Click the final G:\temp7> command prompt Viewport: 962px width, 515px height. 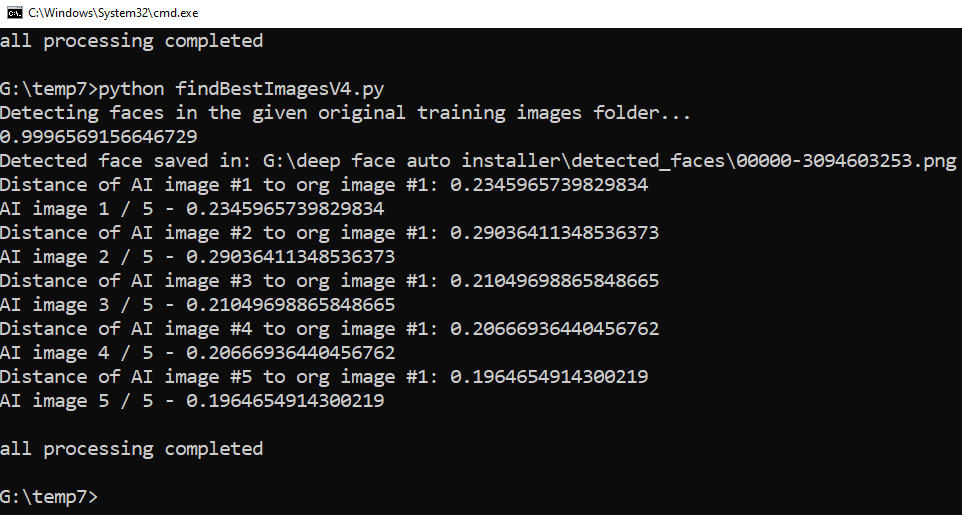(x=49, y=497)
